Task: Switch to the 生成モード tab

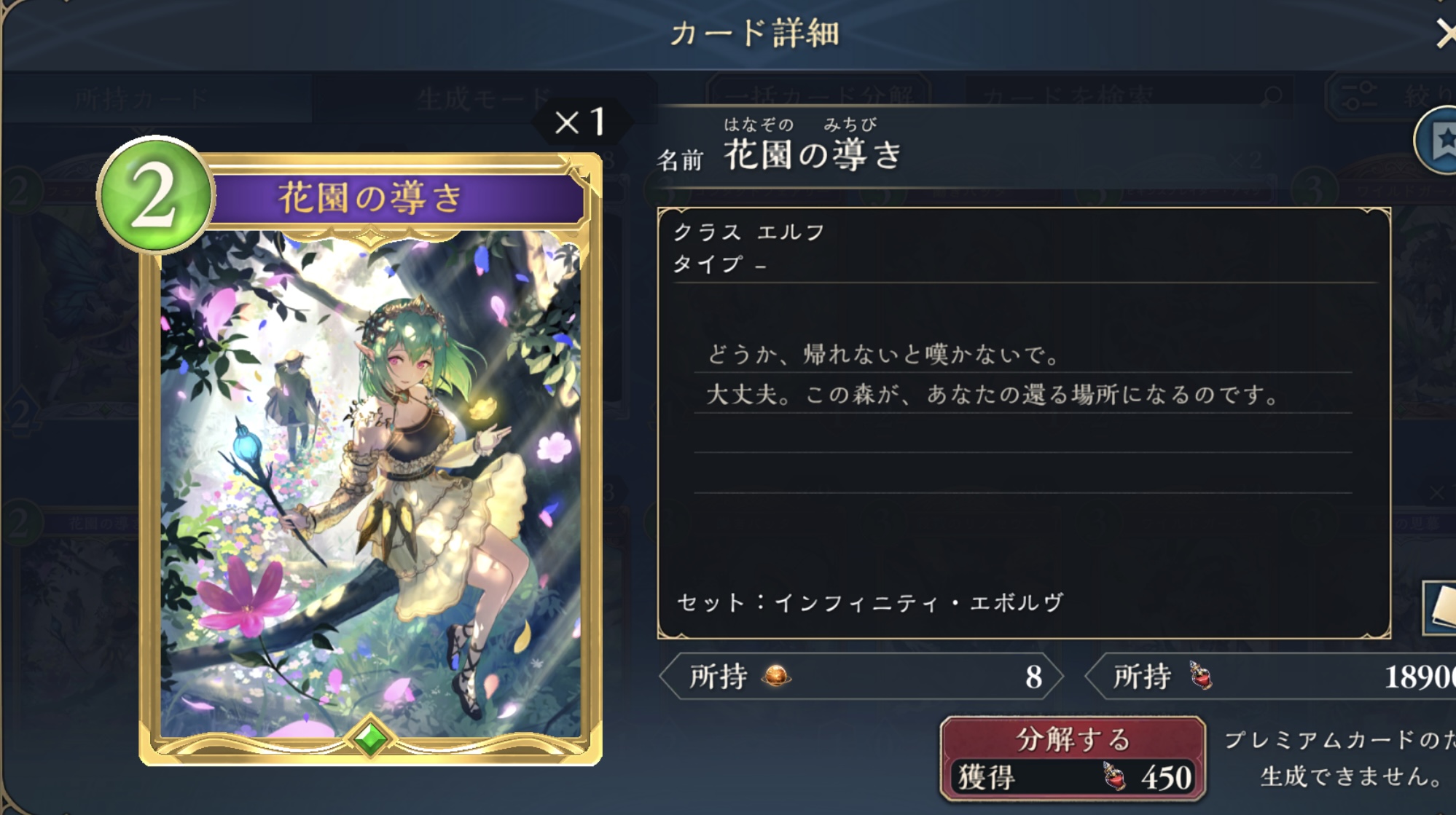Action: [x=483, y=98]
